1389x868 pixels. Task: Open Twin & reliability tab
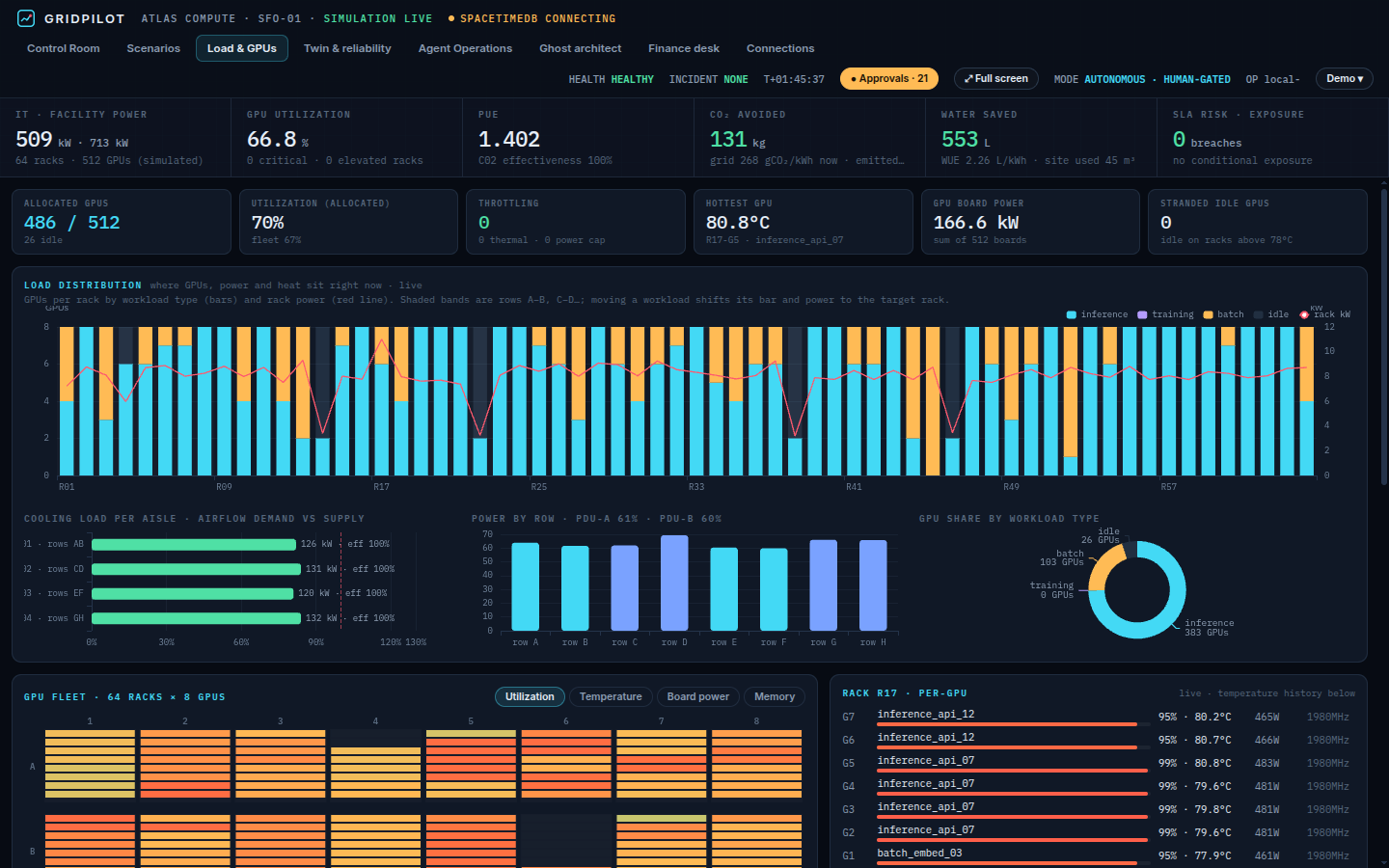[347, 48]
